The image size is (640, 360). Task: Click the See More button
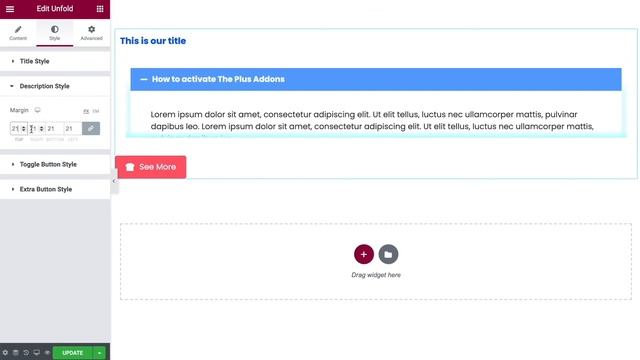click(151, 167)
